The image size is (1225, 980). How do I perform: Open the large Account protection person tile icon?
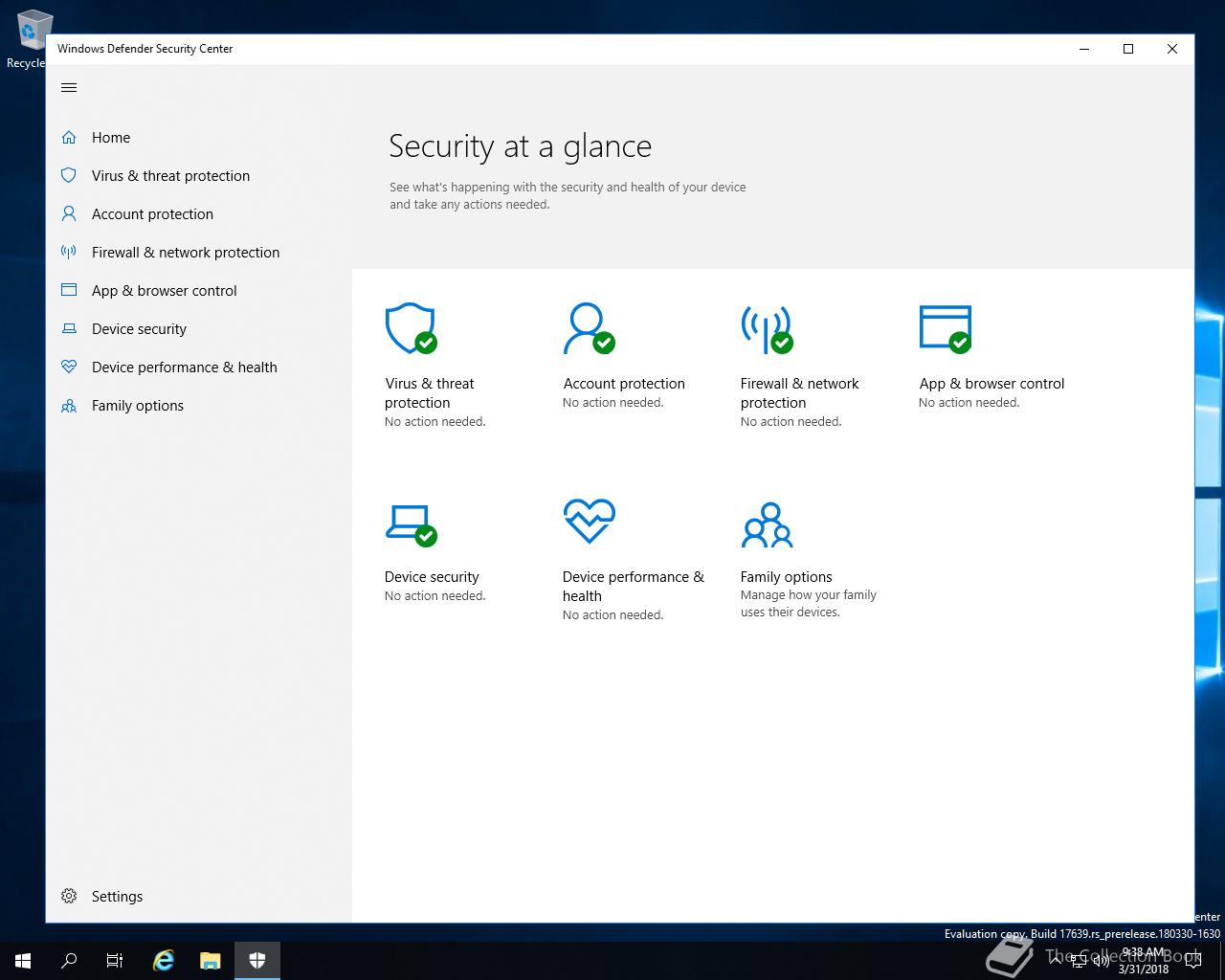(589, 329)
